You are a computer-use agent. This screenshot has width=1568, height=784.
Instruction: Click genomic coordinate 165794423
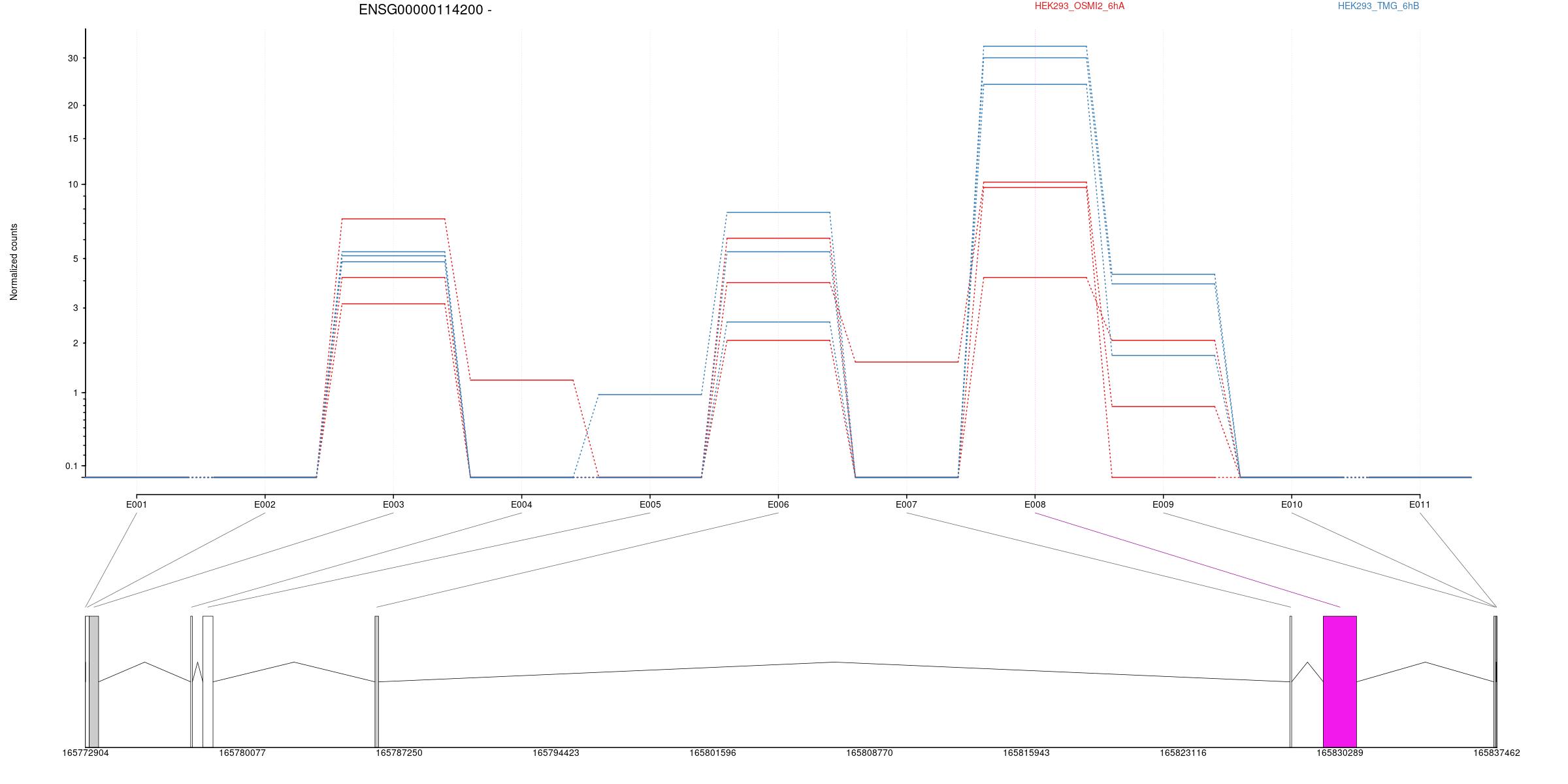tap(556, 753)
